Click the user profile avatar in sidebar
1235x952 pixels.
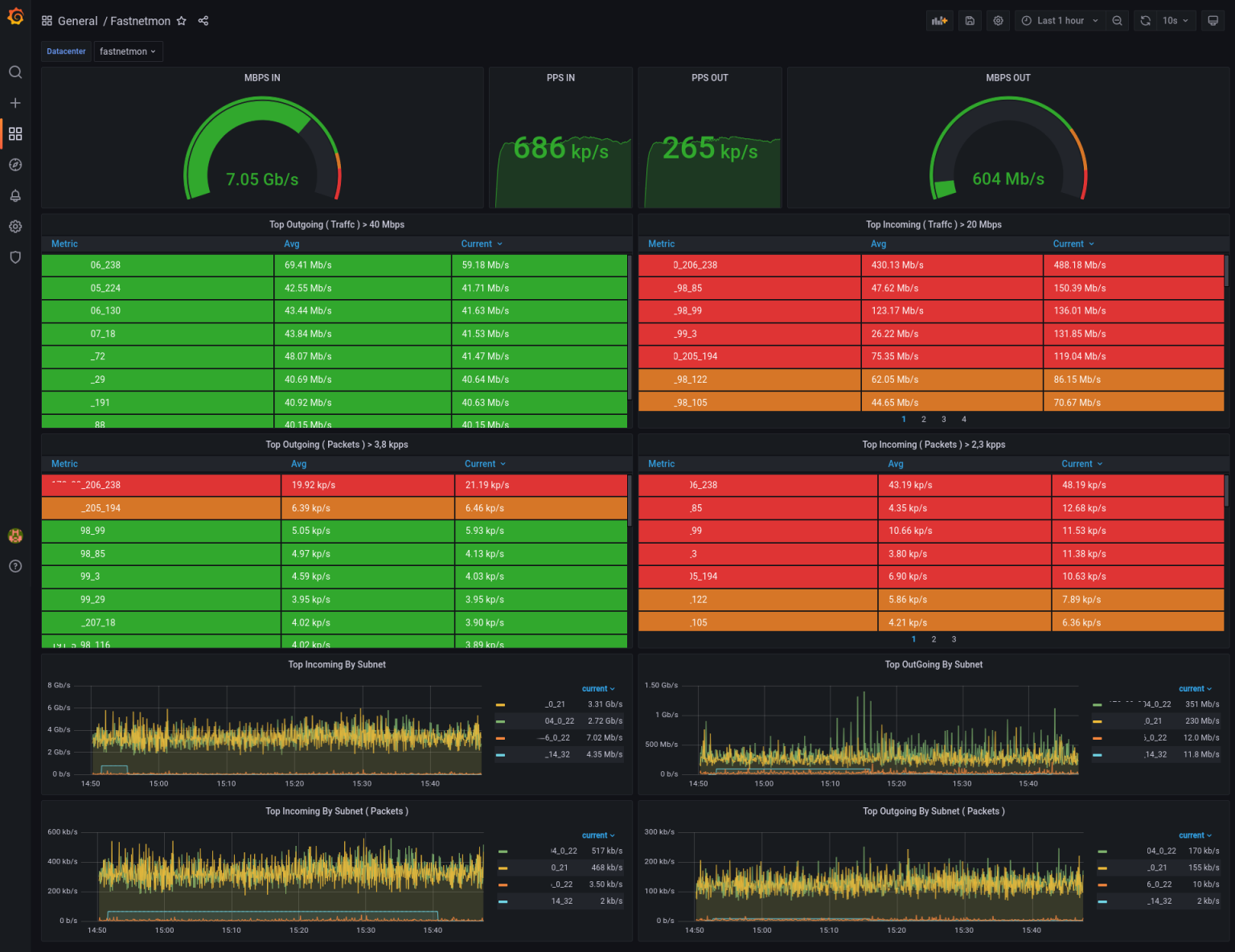[x=15, y=535]
